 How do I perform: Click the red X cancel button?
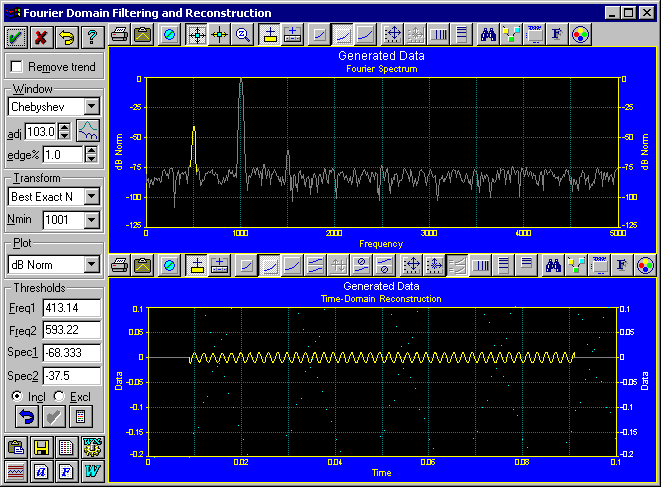click(41, 38)
